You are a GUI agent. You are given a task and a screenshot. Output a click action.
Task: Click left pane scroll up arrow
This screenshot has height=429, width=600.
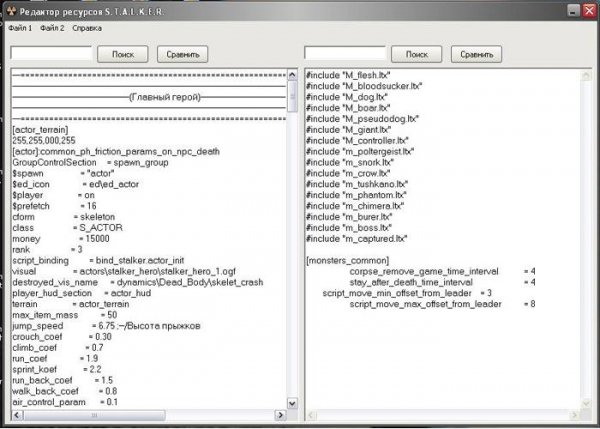pos(292,75)
